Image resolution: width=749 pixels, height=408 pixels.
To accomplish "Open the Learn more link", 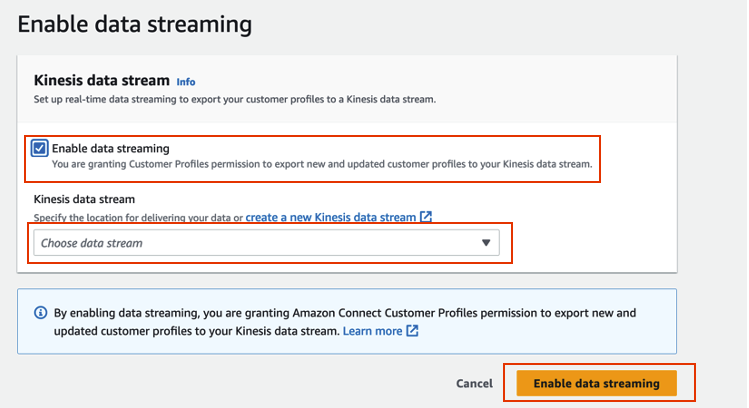I will [372, 330].
